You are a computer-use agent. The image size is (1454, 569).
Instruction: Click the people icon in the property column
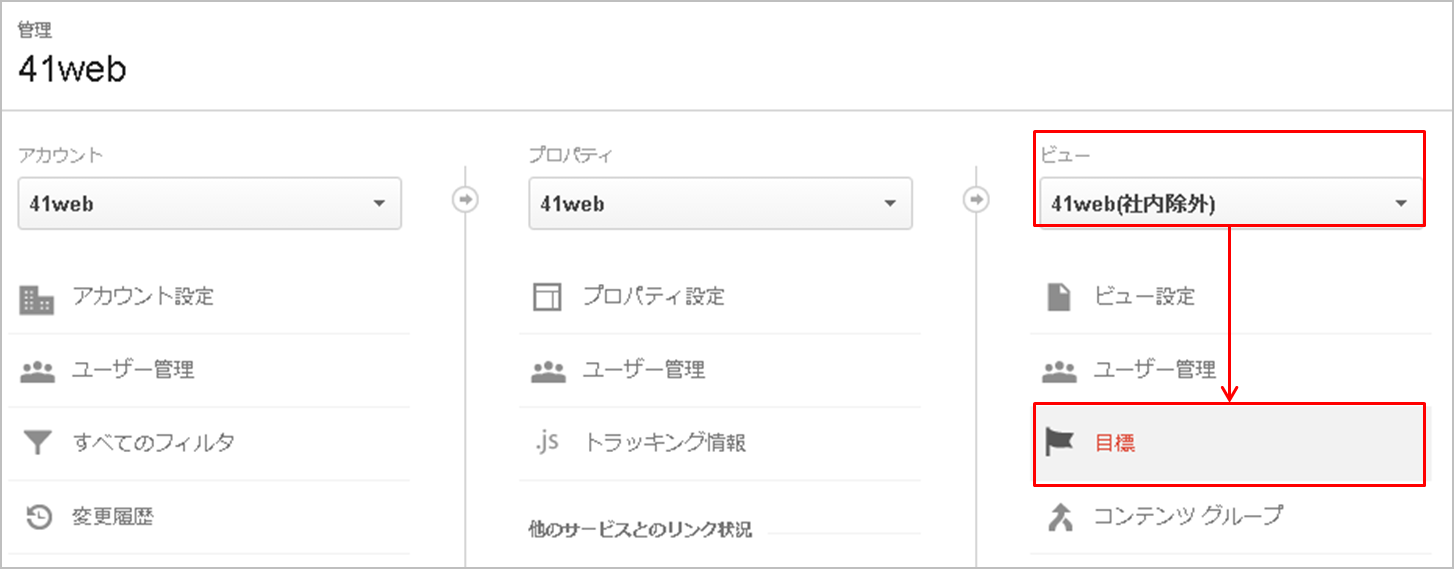pos(548,371)
